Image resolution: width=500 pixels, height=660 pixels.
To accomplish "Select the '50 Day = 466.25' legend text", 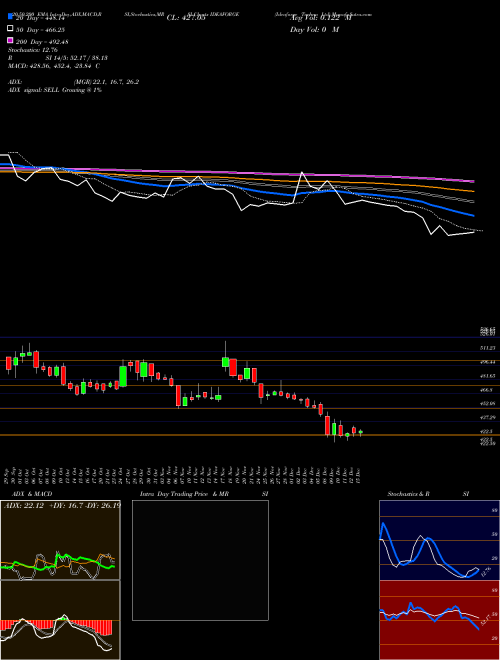I will 41,30.
